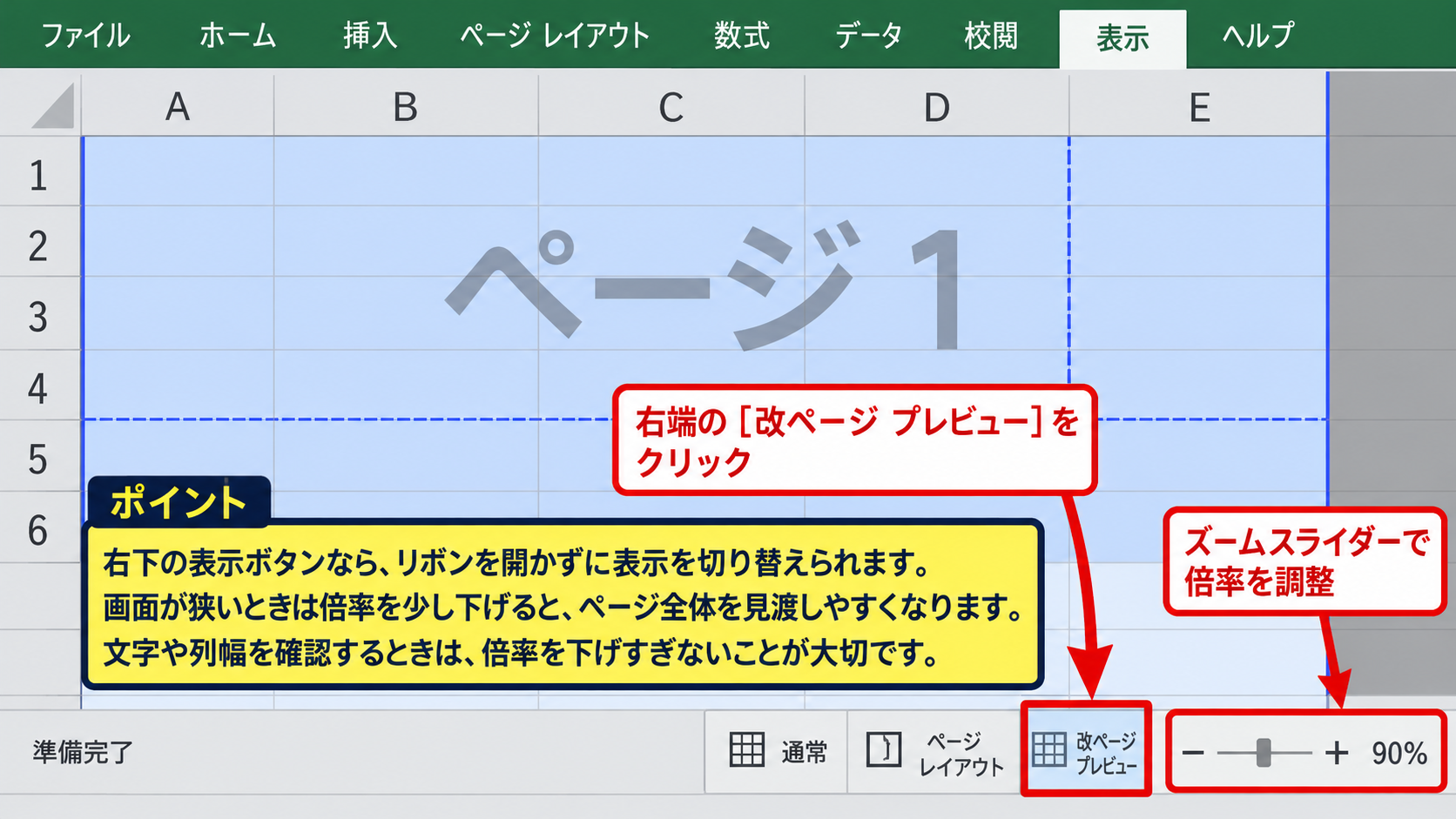The height and width of the screenshot is (819, 1456).
Task: Click the zoom out minus button
Action: [x=1193, y=753]
